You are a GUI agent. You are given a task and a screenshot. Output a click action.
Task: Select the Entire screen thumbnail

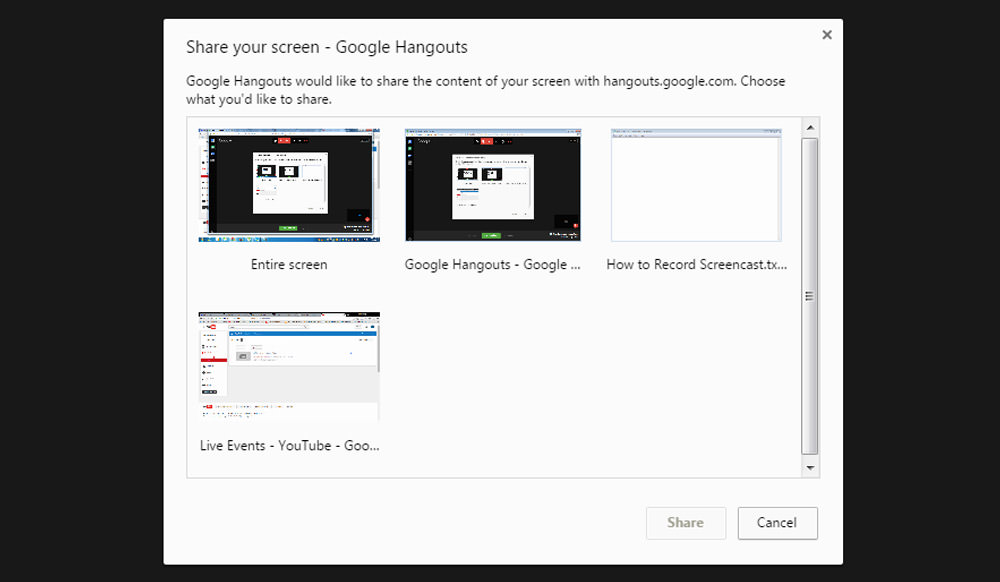[289, 185]
